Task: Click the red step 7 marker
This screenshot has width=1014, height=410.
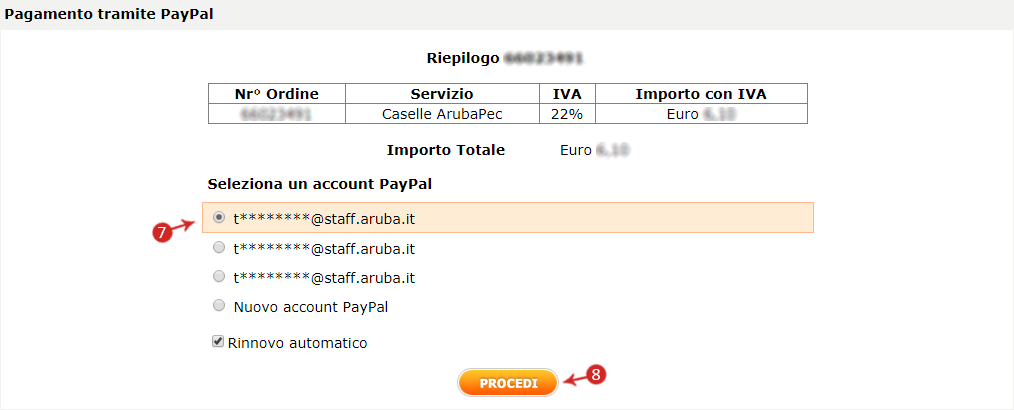Action: [163, 233]
